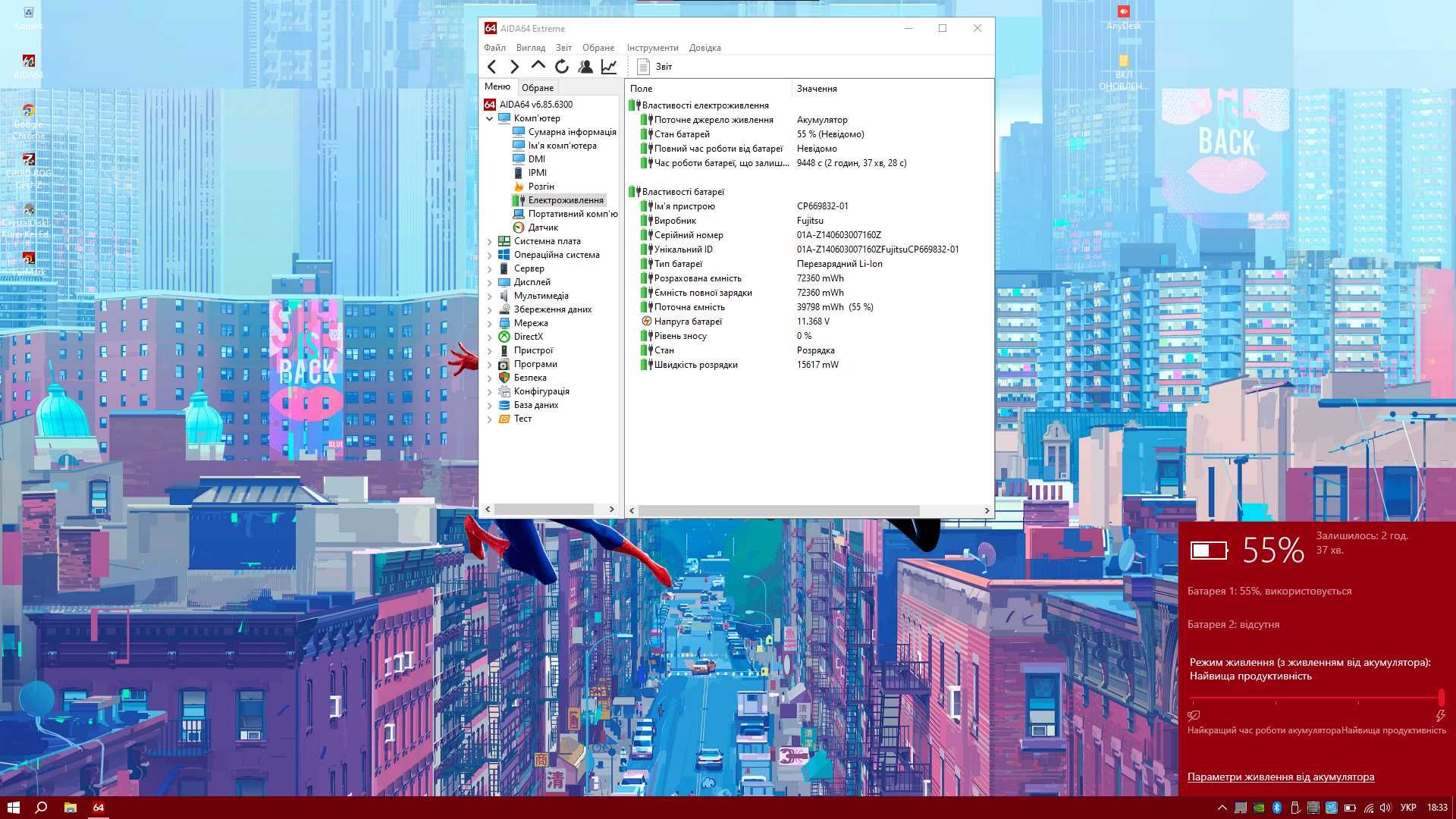This screenshot has width=1456, height=819.
Task: Collapse the Комп'ютер tree node
Action: pyautogui.click(x=489, y=118)
